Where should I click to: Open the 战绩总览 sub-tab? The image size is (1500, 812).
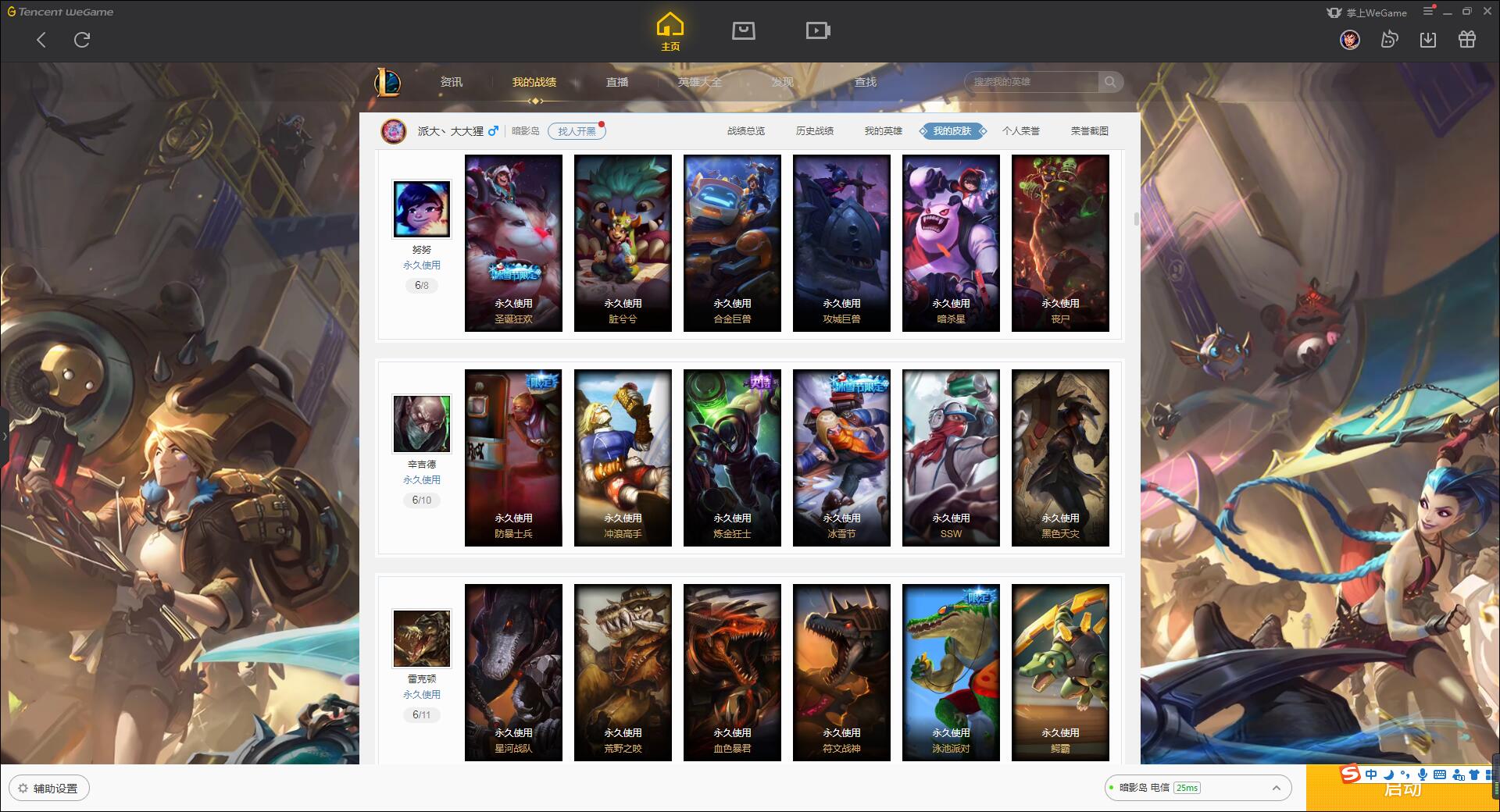coord(746,131)
